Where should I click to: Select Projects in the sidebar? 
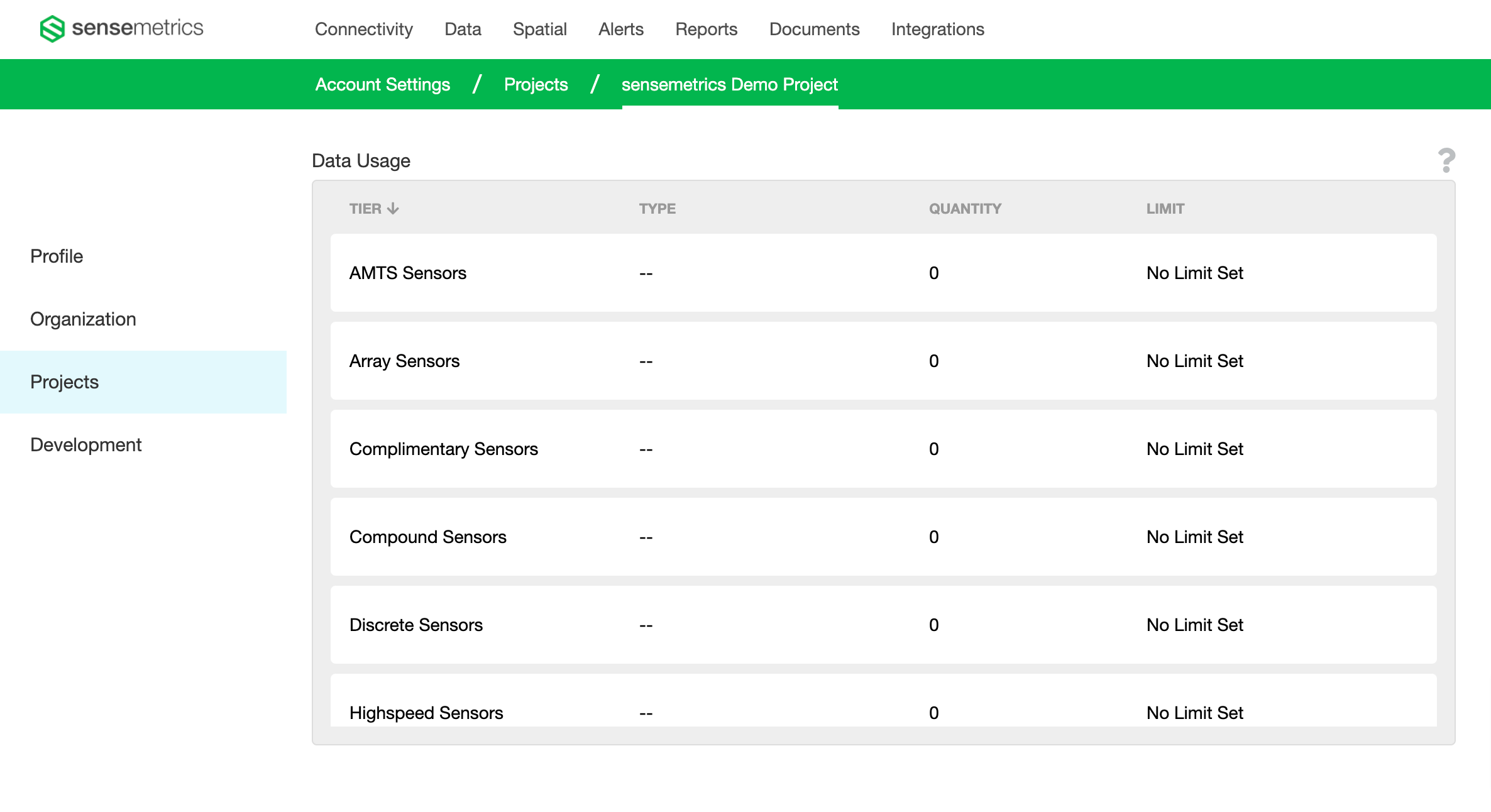click(143, 382)
